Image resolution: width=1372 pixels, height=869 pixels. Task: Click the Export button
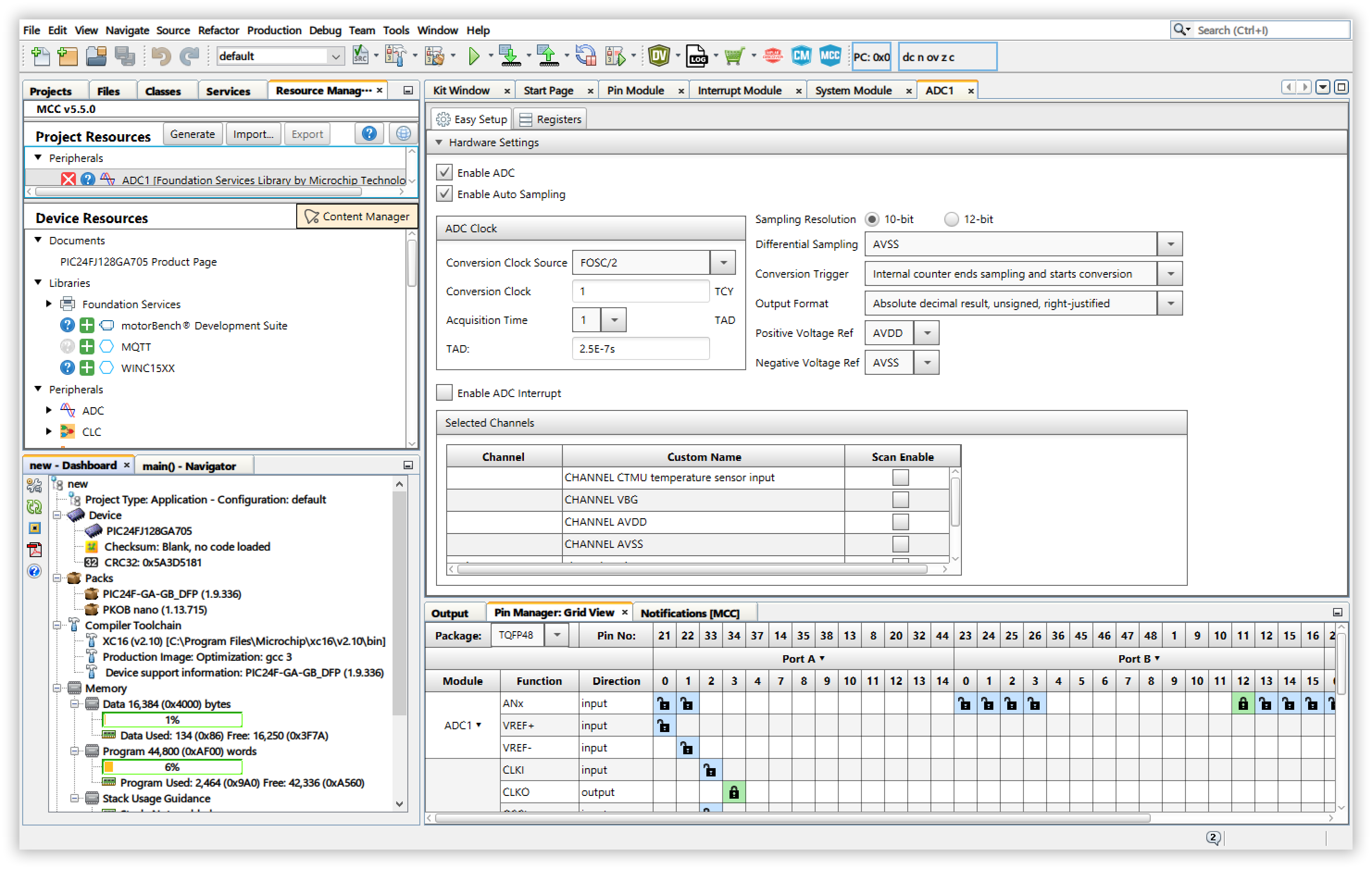[307, 134]
